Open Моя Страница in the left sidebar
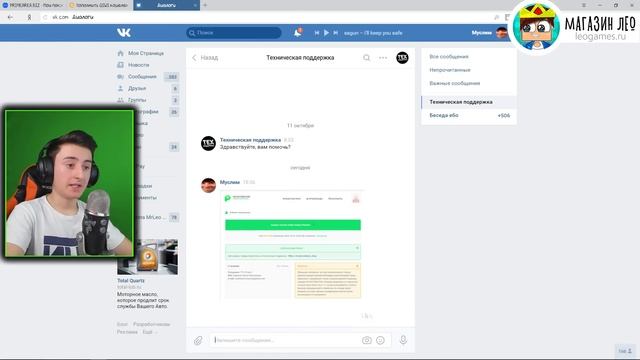Screen dimensions: 640x360 (x=146, y=53)
